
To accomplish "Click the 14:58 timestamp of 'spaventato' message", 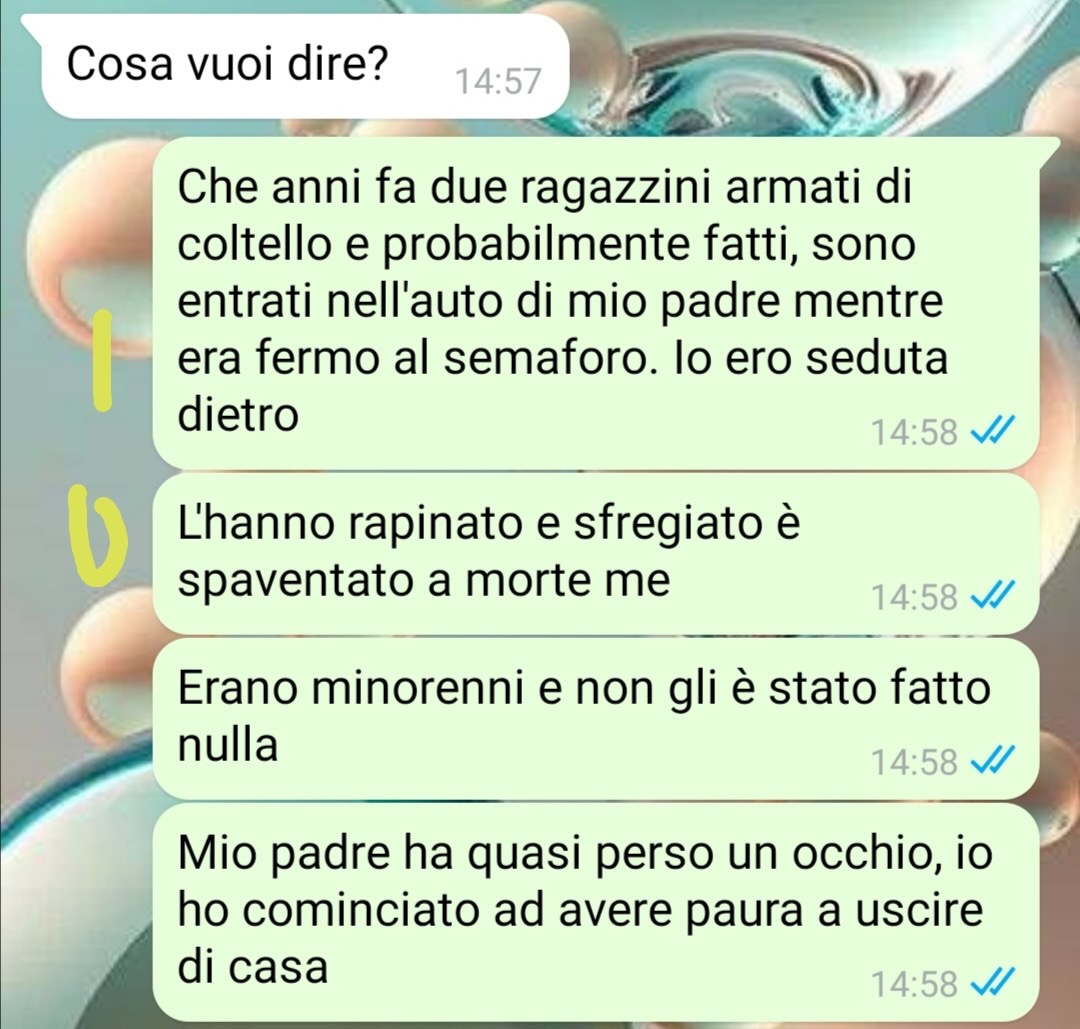I will click(914, 597).
